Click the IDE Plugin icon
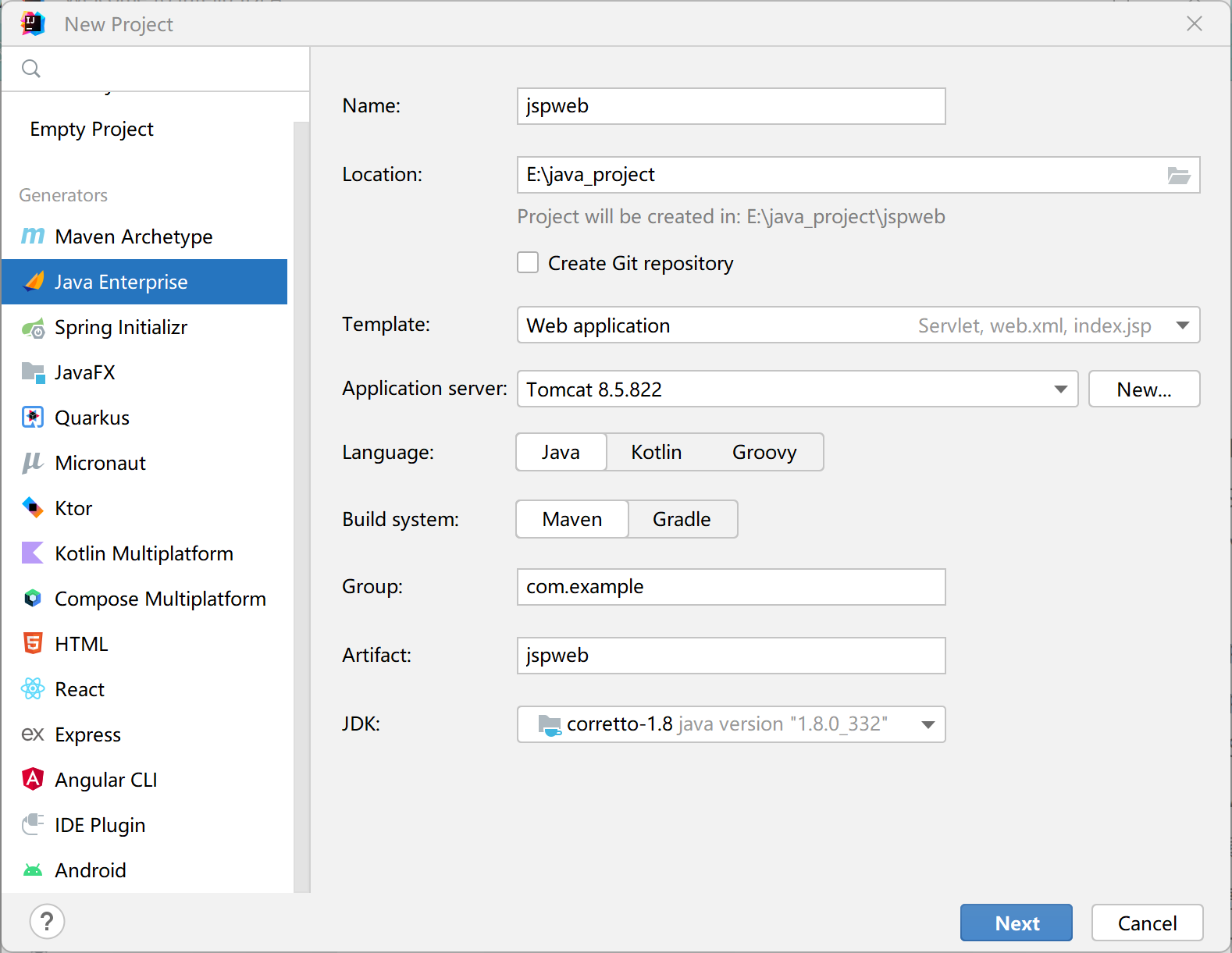Viewport: 1232px width, 953px height. [x=33, y=824]
